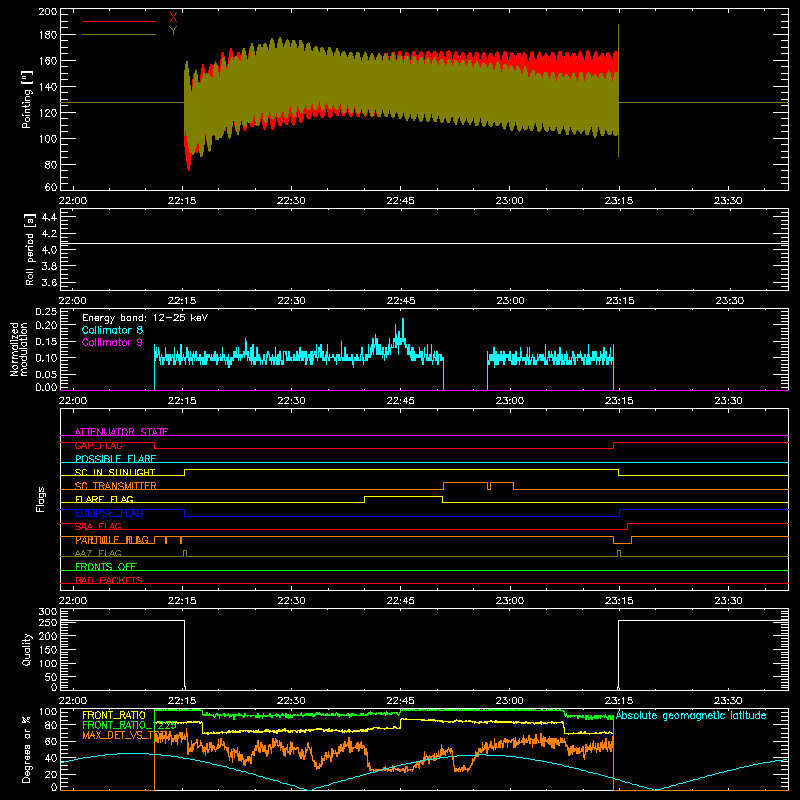
Task: Click the olive Y legend label
Action: pos(173,31)
